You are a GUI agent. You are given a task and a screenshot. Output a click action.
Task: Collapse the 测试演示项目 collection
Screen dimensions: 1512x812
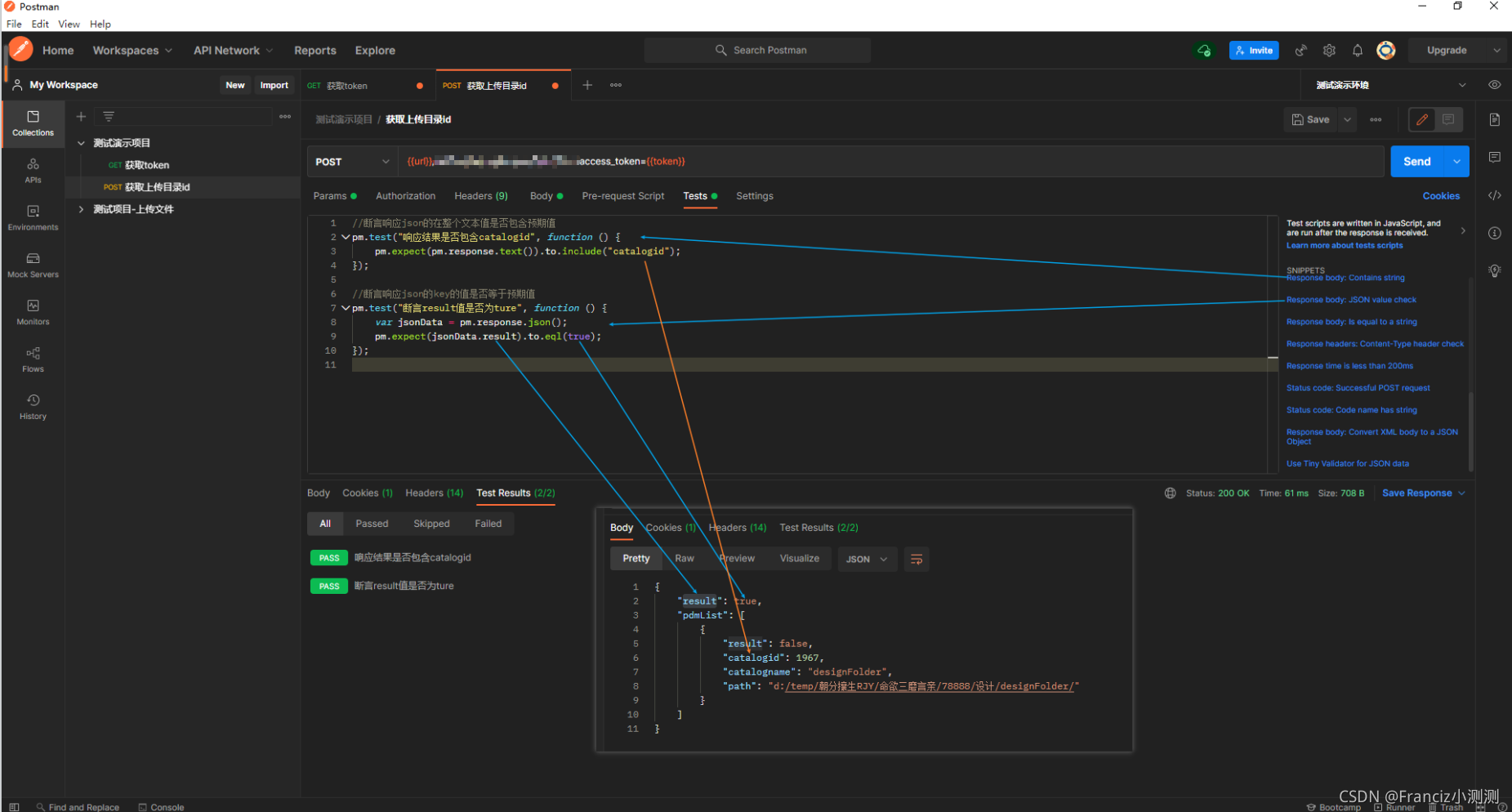81,143
